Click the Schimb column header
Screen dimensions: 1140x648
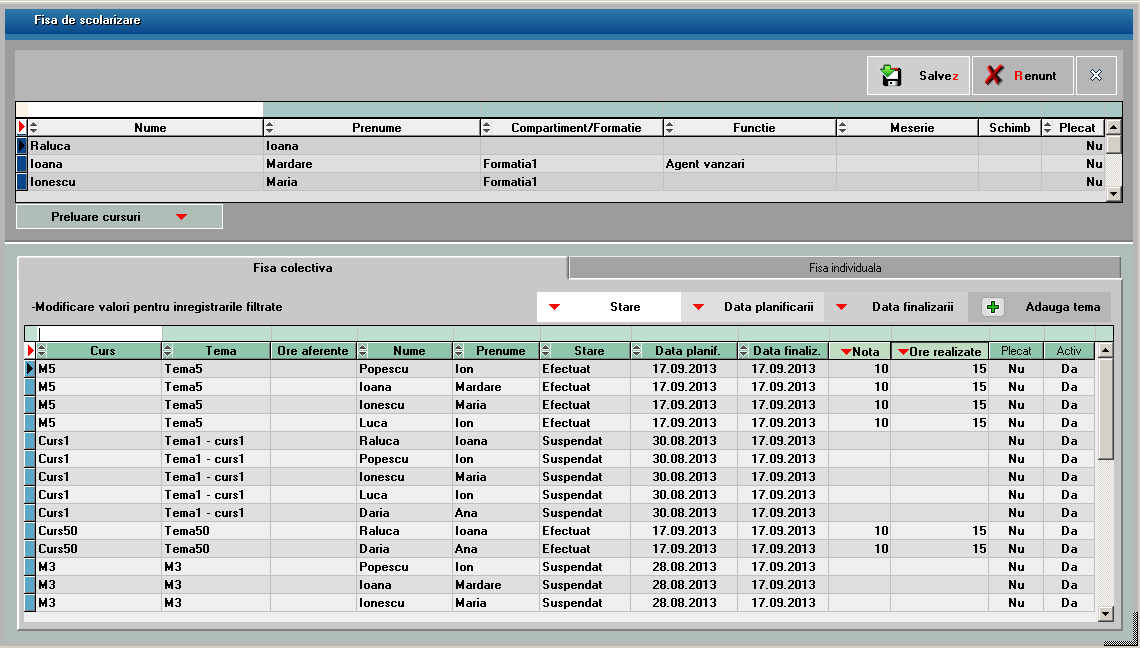[1009, 128]
